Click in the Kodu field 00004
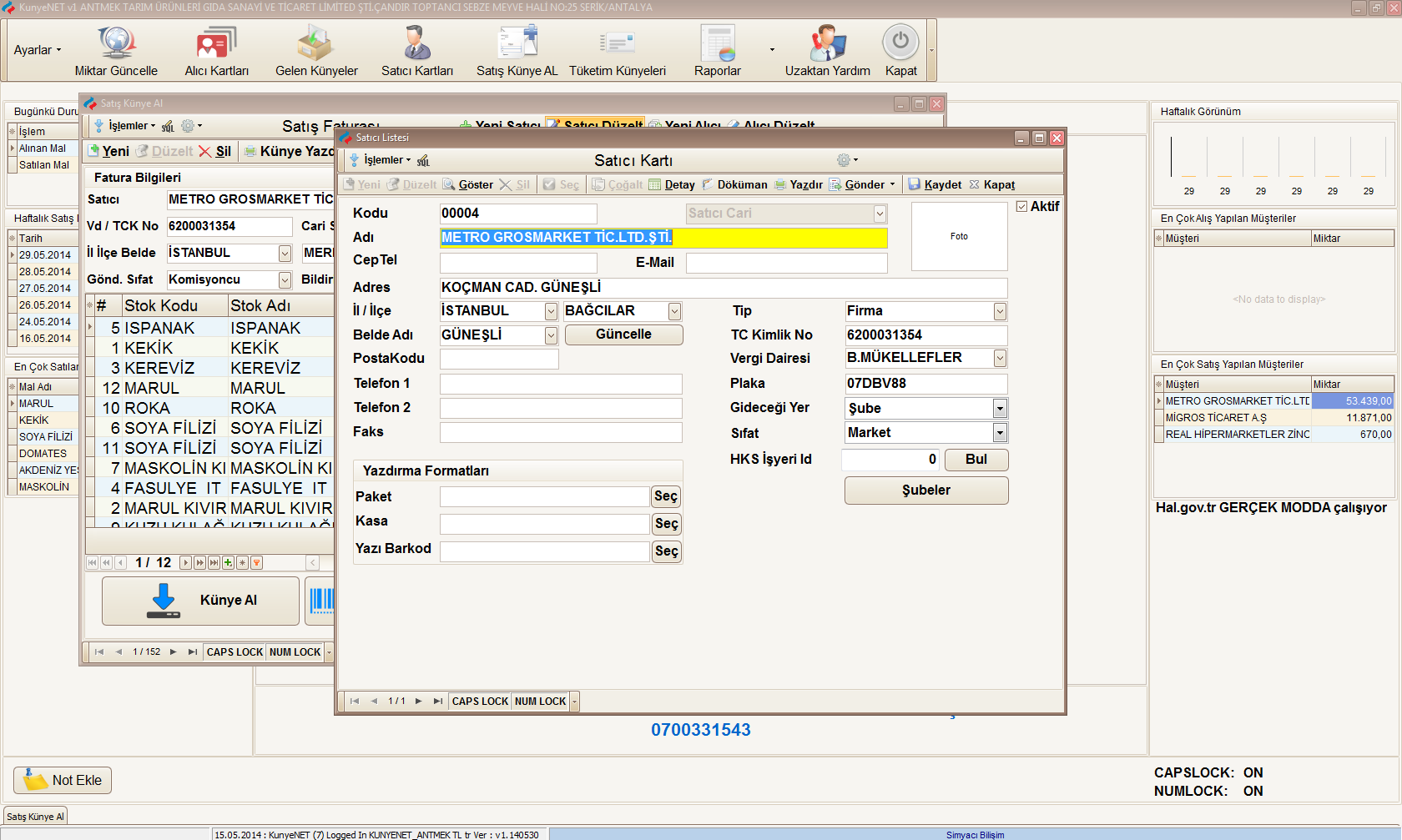Image resolution: width=1402 pixels, height=840 pixels. pyautogui.click(x=518, y=214)
